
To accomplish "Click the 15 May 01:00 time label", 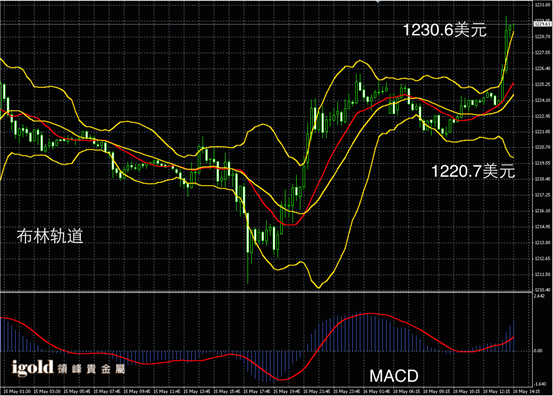I will (17, 391).
